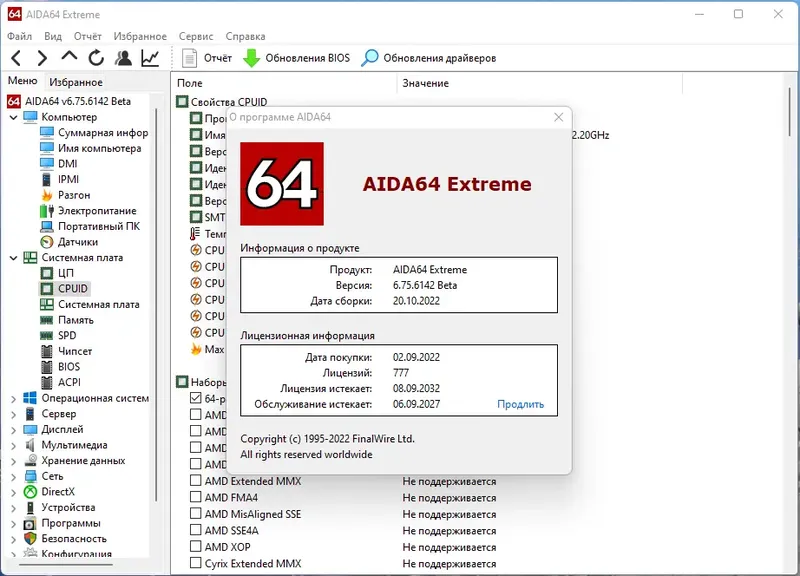Open the Отчёт report toolbar button
Screen dimensions: 800x576
click(x=207, y=58)
